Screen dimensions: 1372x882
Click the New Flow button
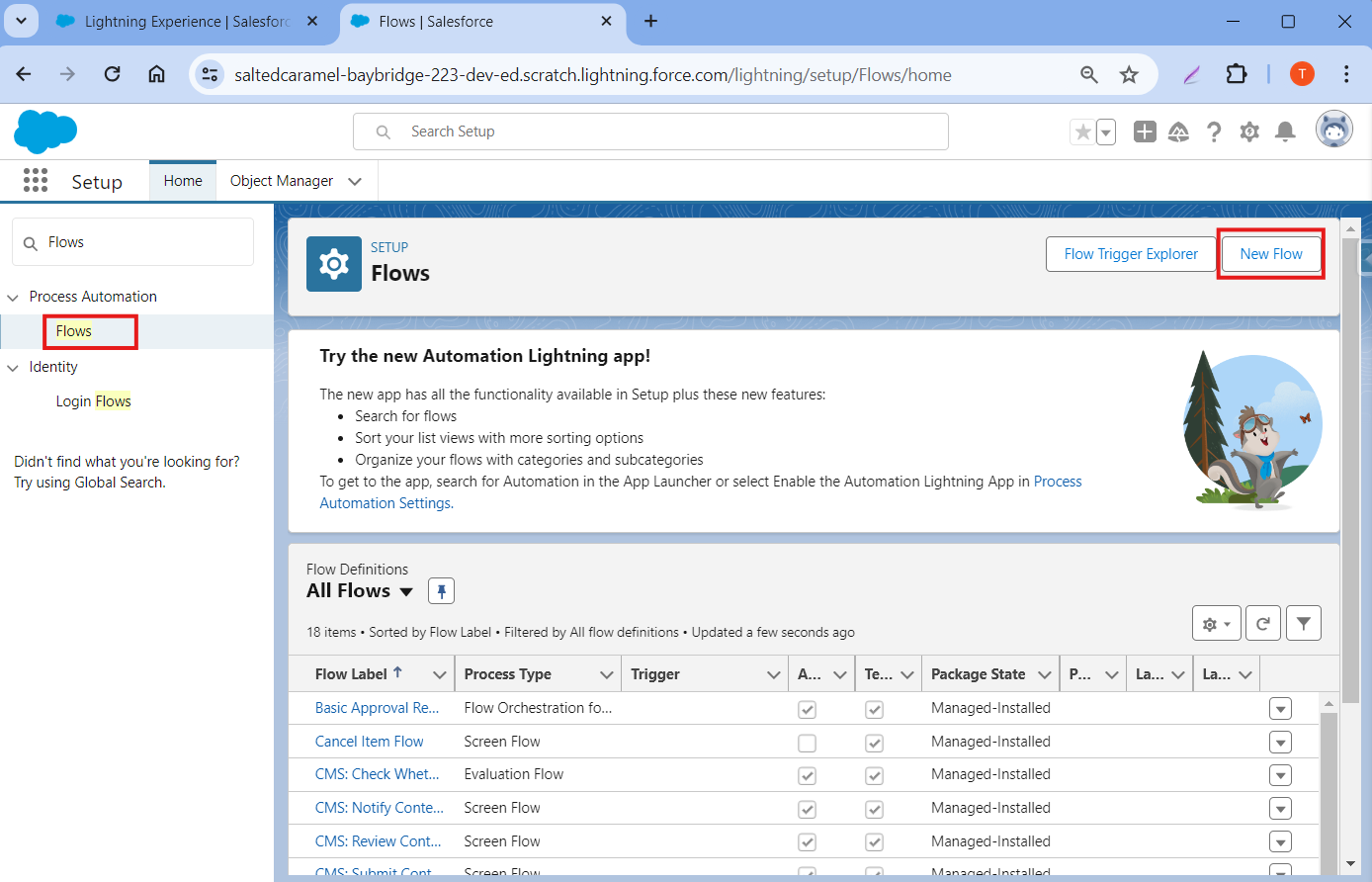point(1271,254)
